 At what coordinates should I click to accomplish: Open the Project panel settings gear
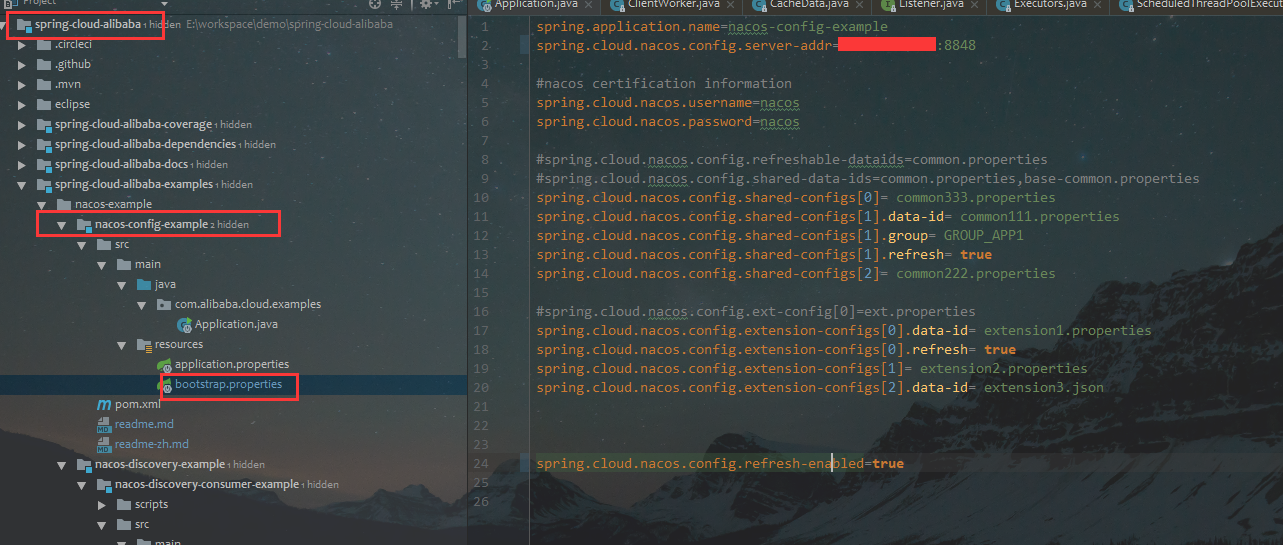[x=426, y=4]
